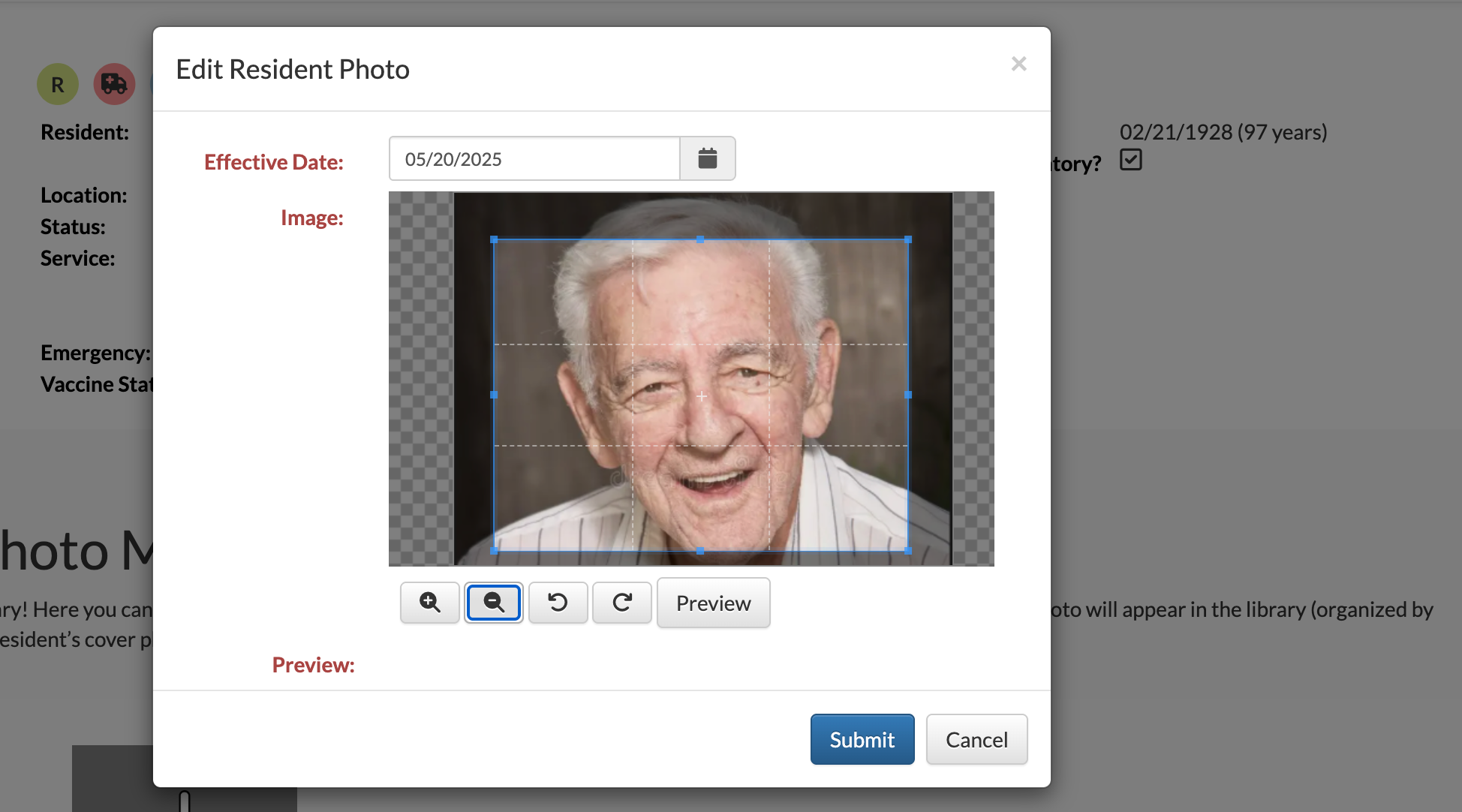The height and width of the screenshot is (812, 1462).
Task: Click the zoom out magnifier button
Action: 494,603
